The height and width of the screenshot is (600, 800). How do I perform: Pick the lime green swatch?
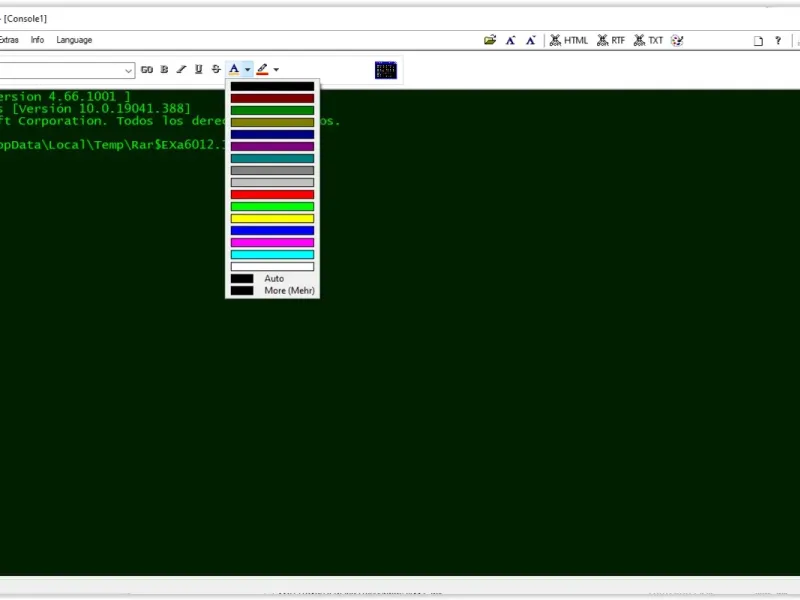tap(272, 206)
